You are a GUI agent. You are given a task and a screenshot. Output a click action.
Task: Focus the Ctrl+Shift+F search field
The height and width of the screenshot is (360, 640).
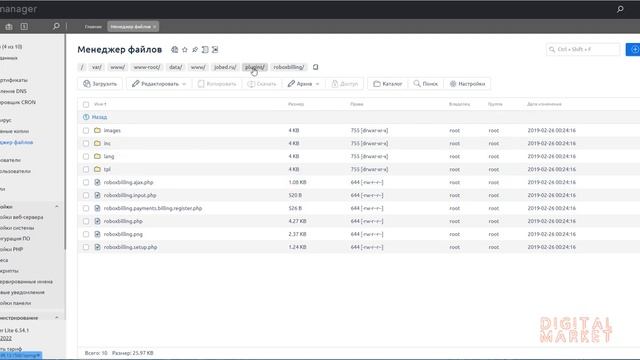point(583,49)
